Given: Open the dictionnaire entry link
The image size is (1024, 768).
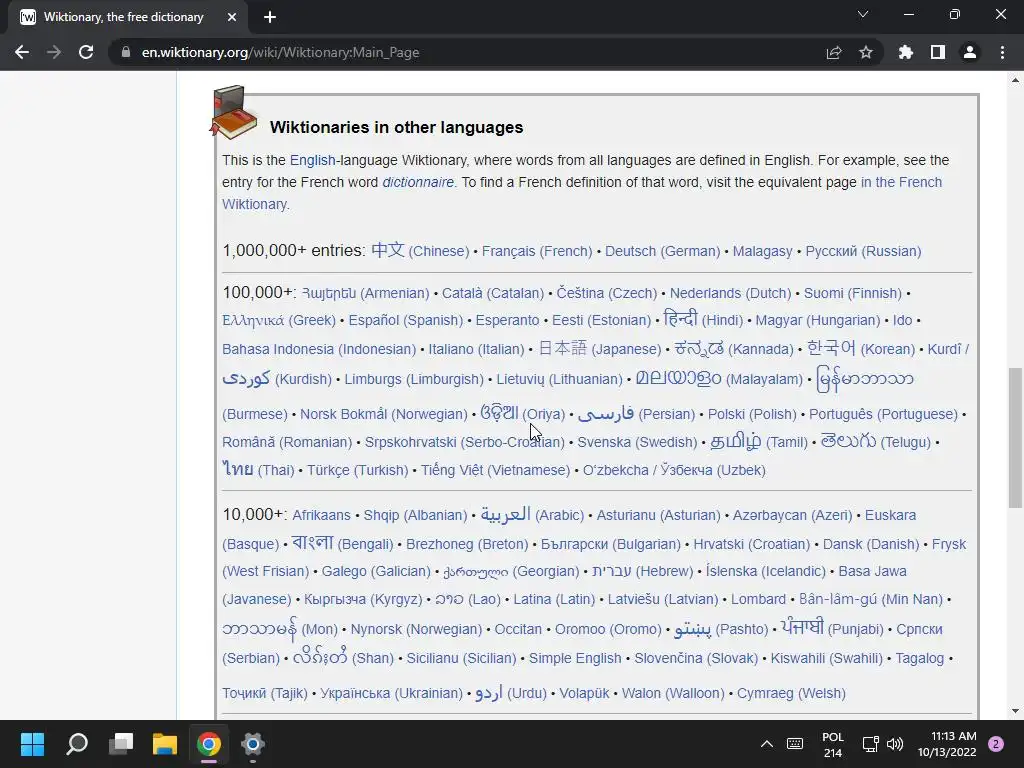Looking at the screenshot, I should (x=418, y=182).
